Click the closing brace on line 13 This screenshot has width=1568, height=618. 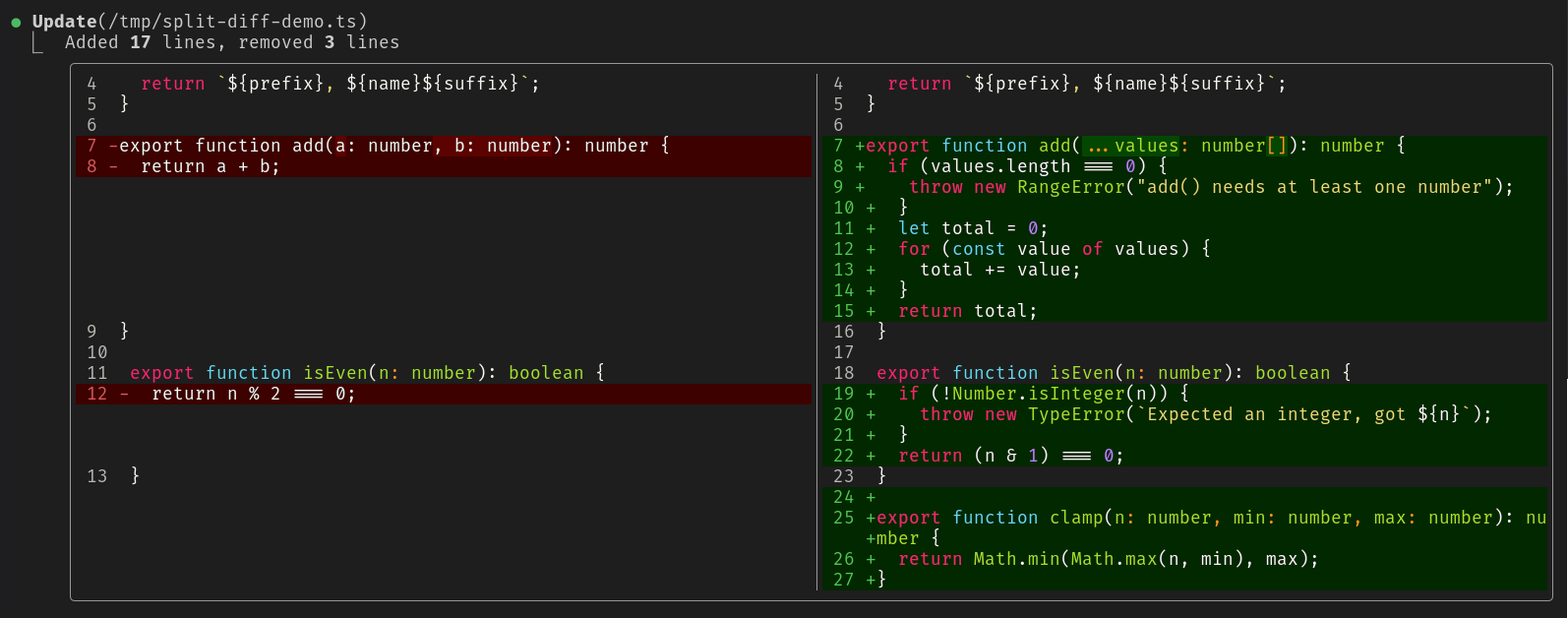coord(135,476)
